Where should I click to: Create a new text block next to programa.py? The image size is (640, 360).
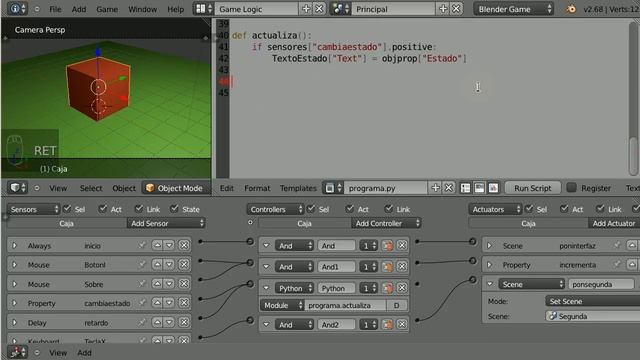[x=435, y=188]
